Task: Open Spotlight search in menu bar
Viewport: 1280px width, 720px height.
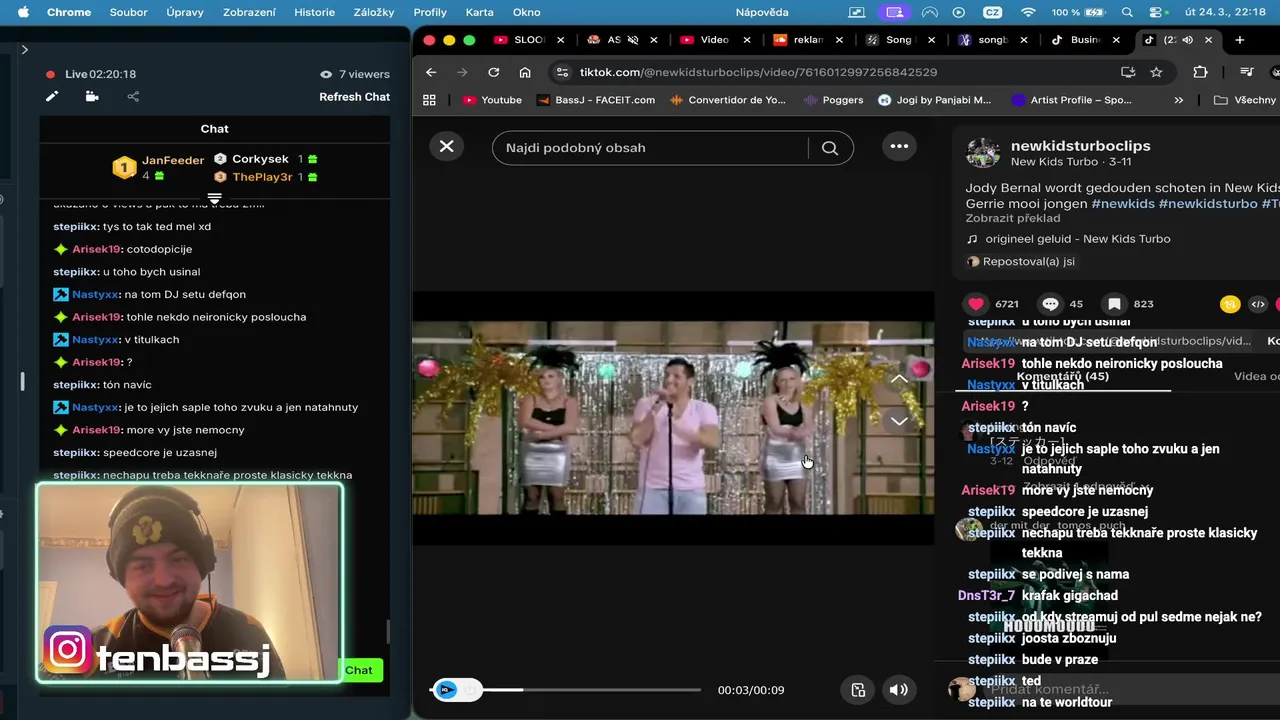Action: (1127, 12)
